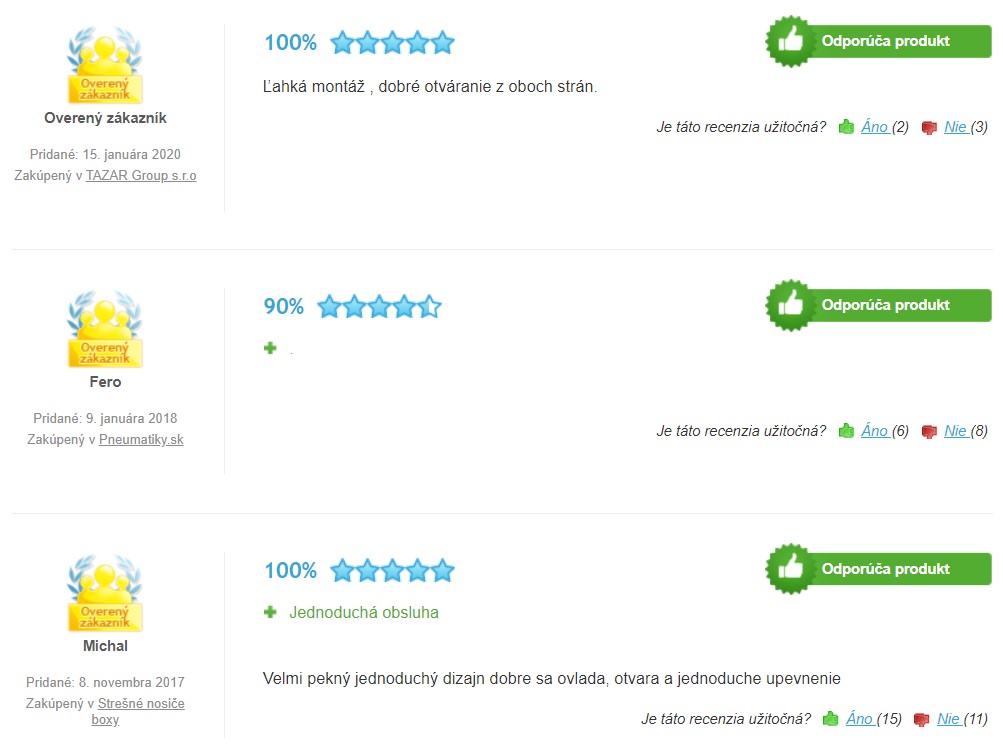Click green thumbs-up icon on TAZAR review

click(x=846, y=127)
